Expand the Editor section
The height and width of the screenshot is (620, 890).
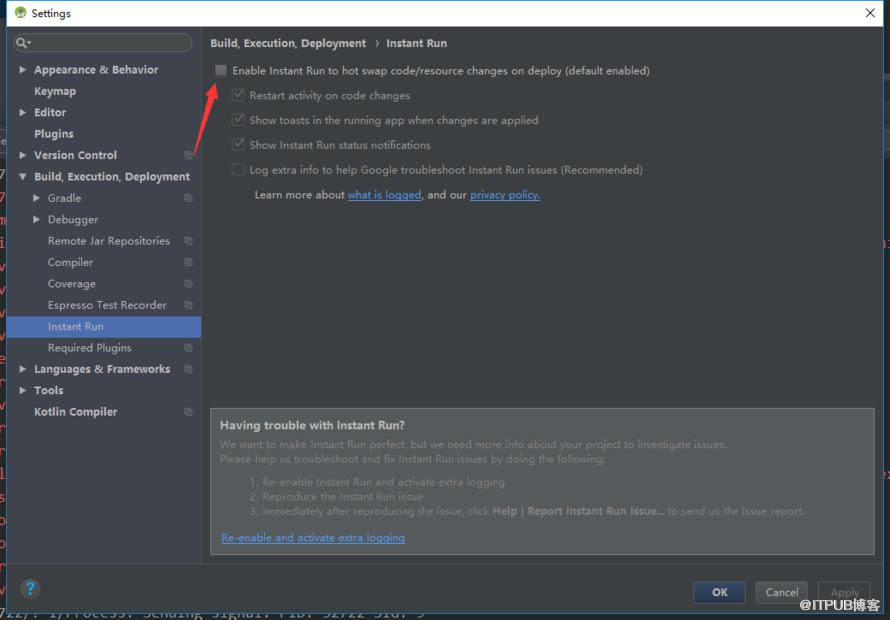coord(23,112)
